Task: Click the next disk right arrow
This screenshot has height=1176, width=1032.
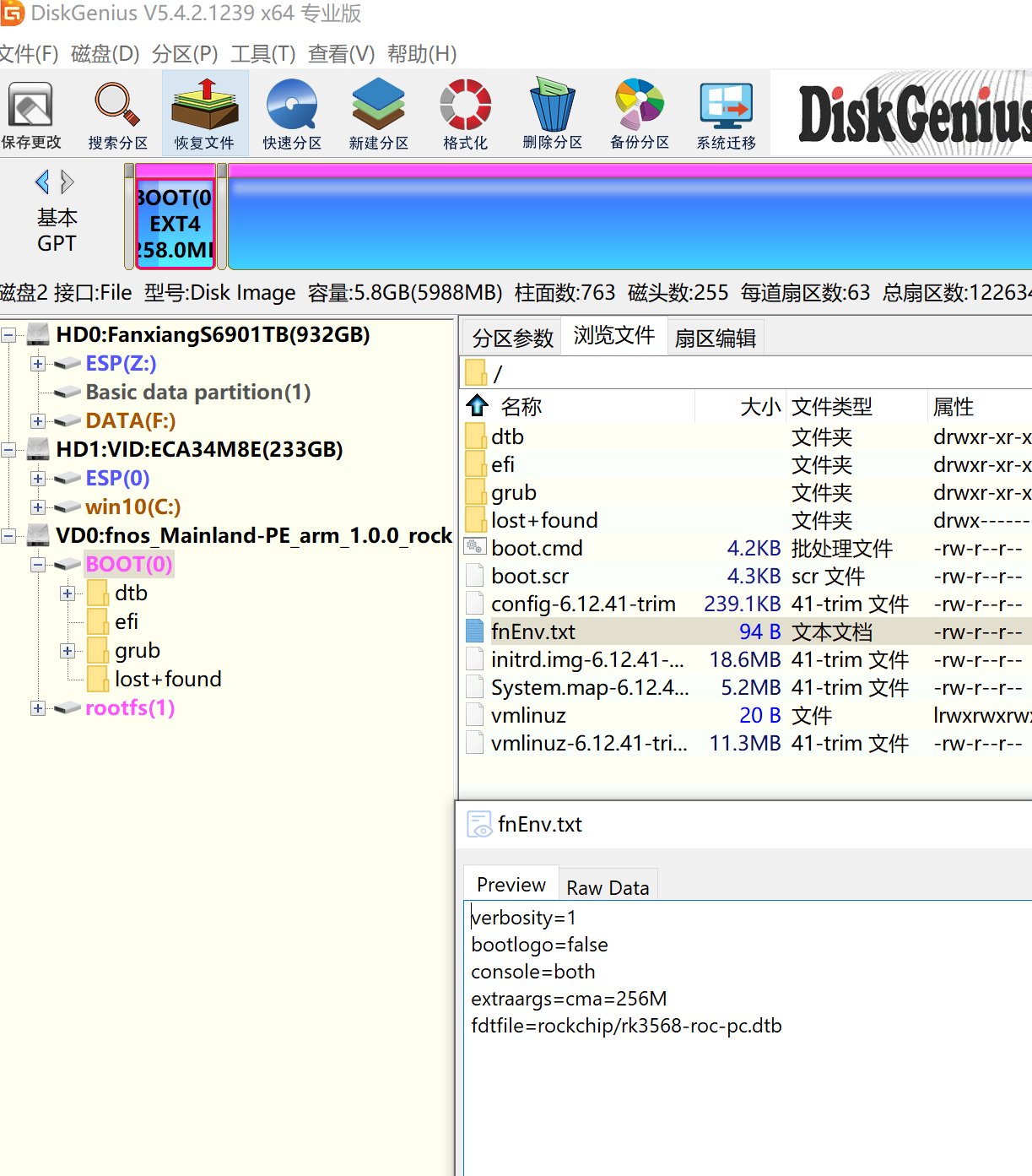Action: [68, 182]
